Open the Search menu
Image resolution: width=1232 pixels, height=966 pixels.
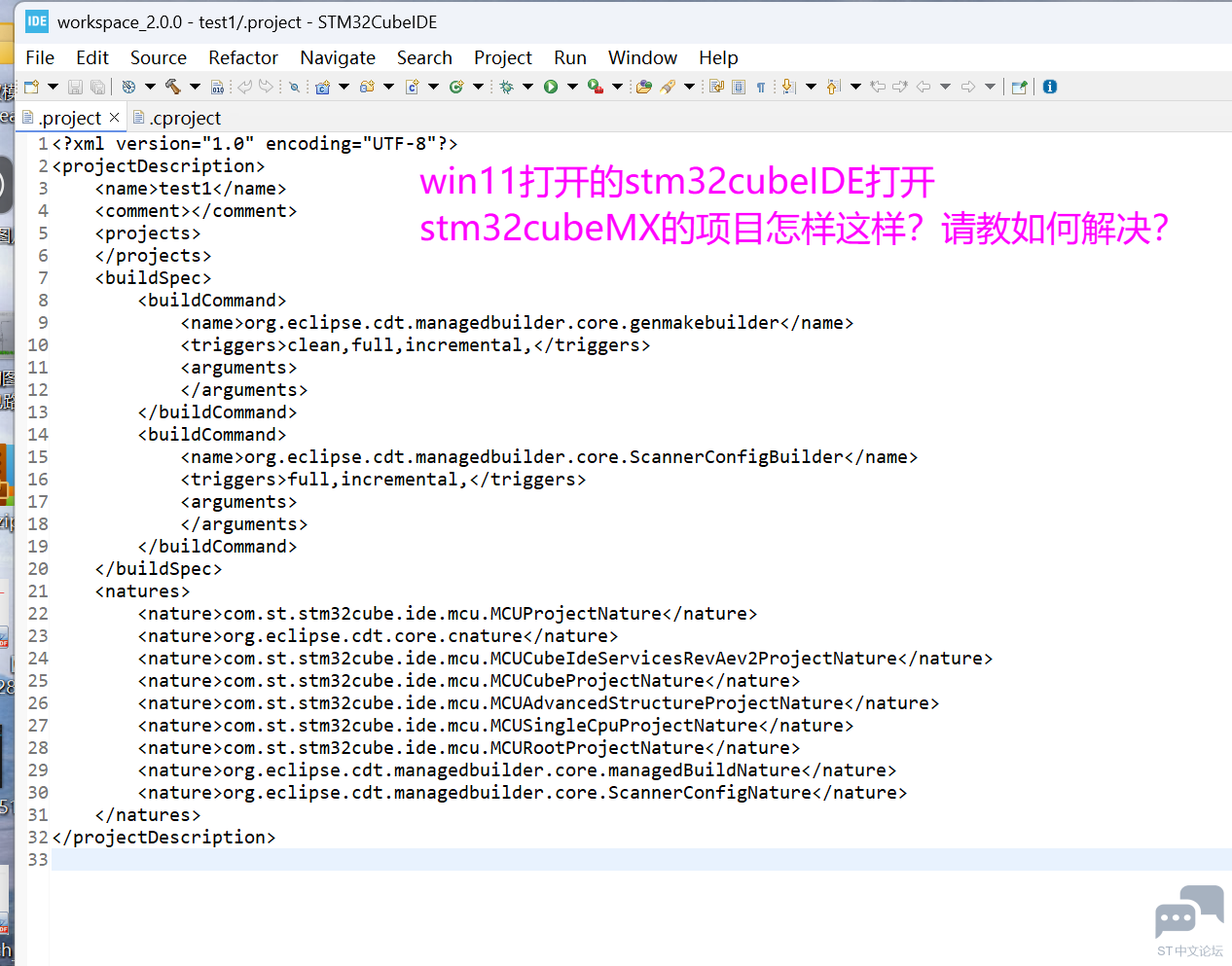tap(424, 57)
